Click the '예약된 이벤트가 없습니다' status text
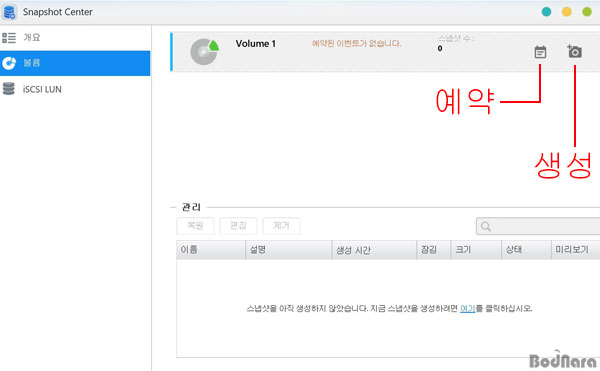This screenshot has height=371, width=600. tap(357, 44)
